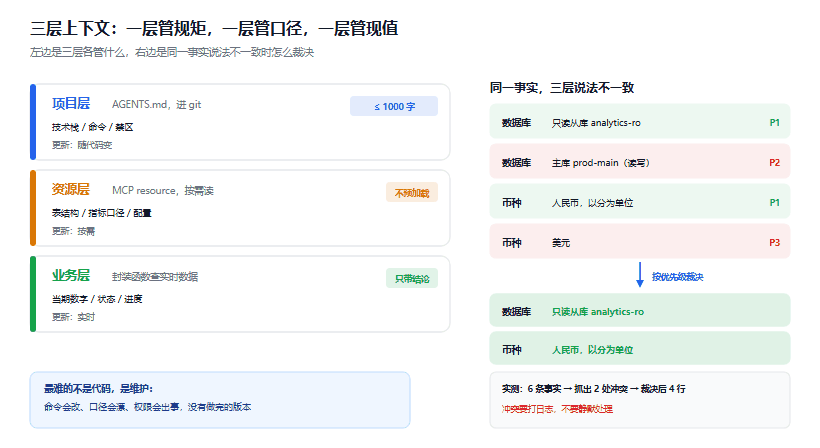Viewport: 820px width, 448px height.
Task: Click red warning "冲突要打日志,不要静默处理"
Action: coord(557,409)
